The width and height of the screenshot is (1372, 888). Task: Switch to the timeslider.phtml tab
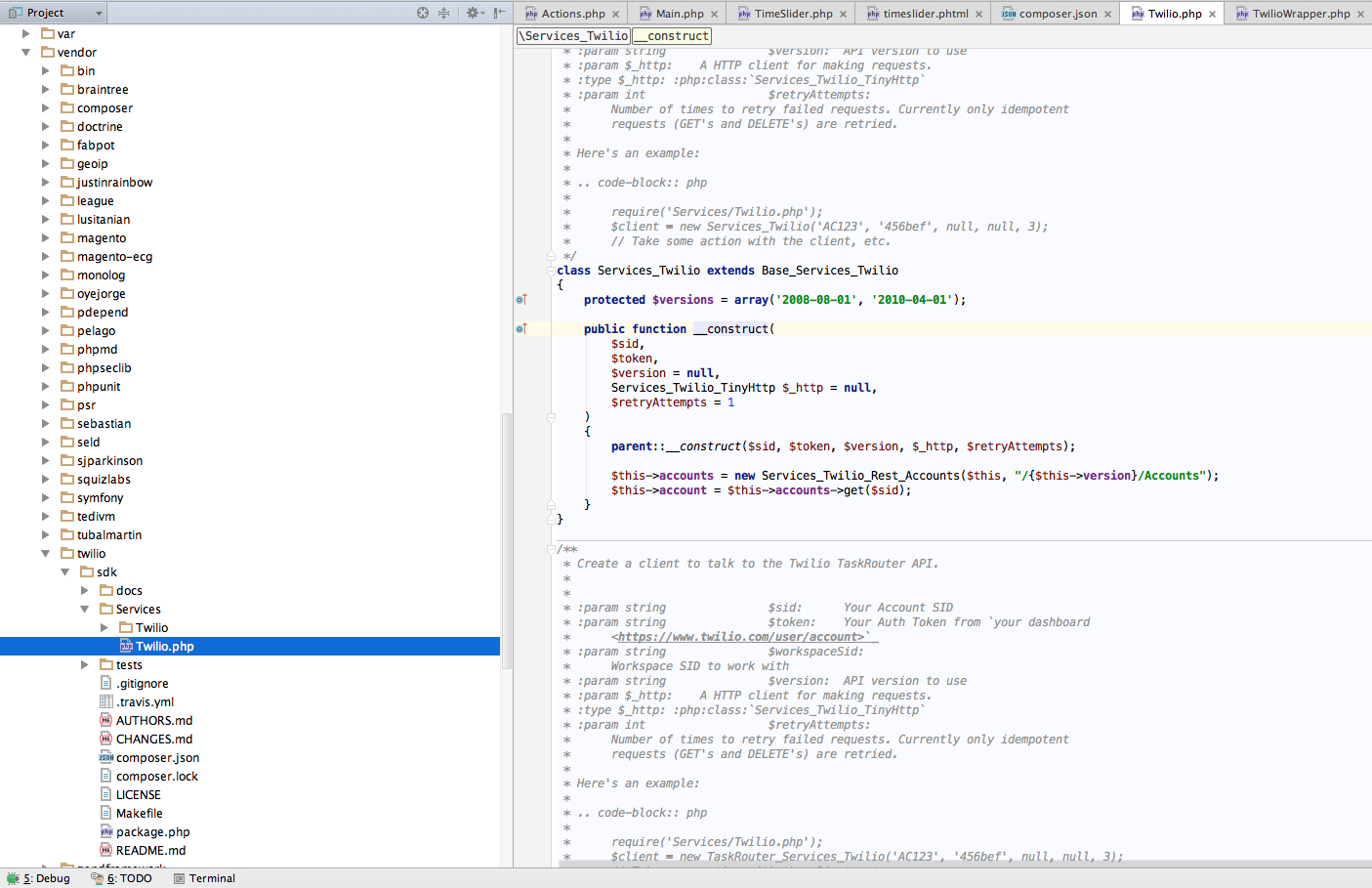(926, 14)
